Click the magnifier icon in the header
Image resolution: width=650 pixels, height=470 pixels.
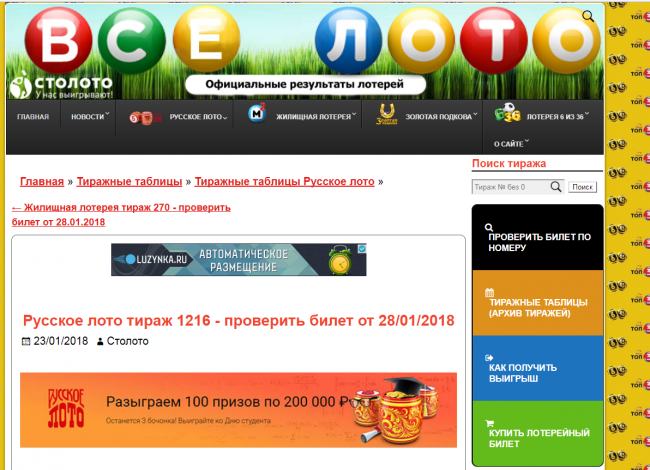tap(588, 16)
